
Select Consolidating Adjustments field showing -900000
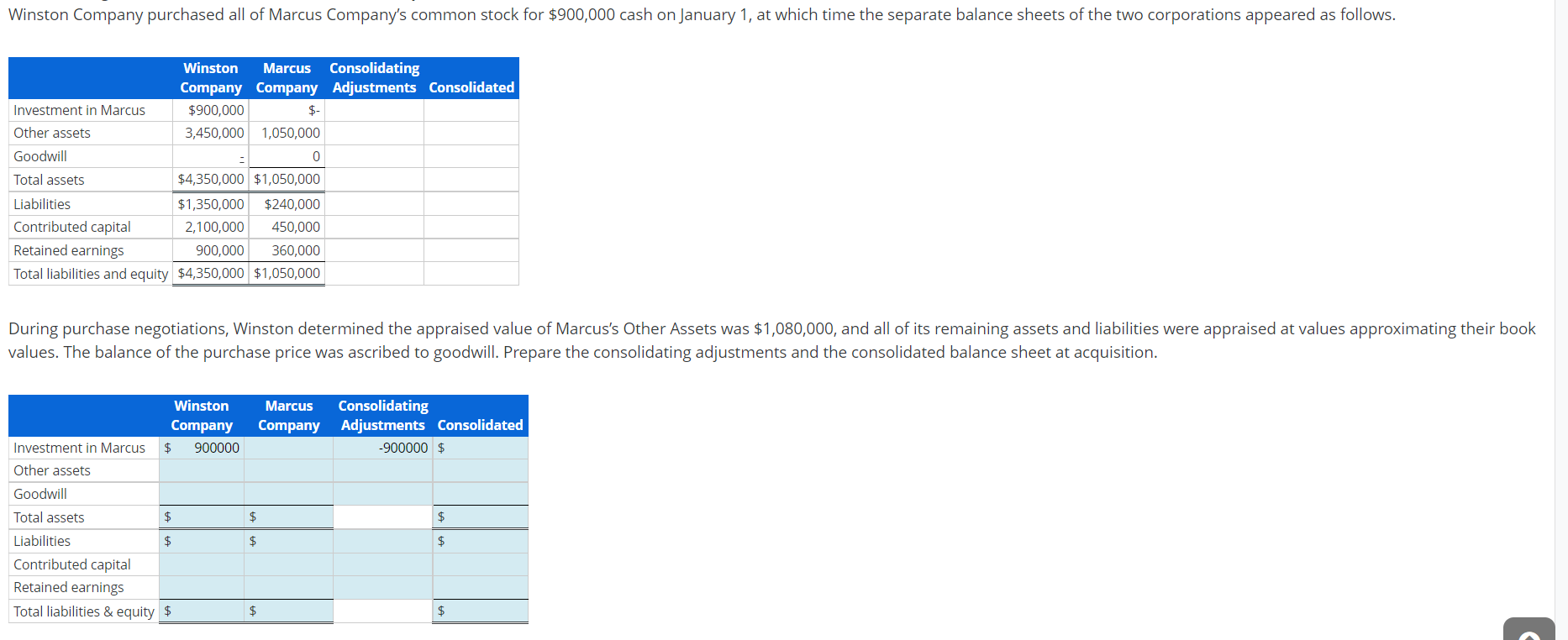tap(382, 448)
